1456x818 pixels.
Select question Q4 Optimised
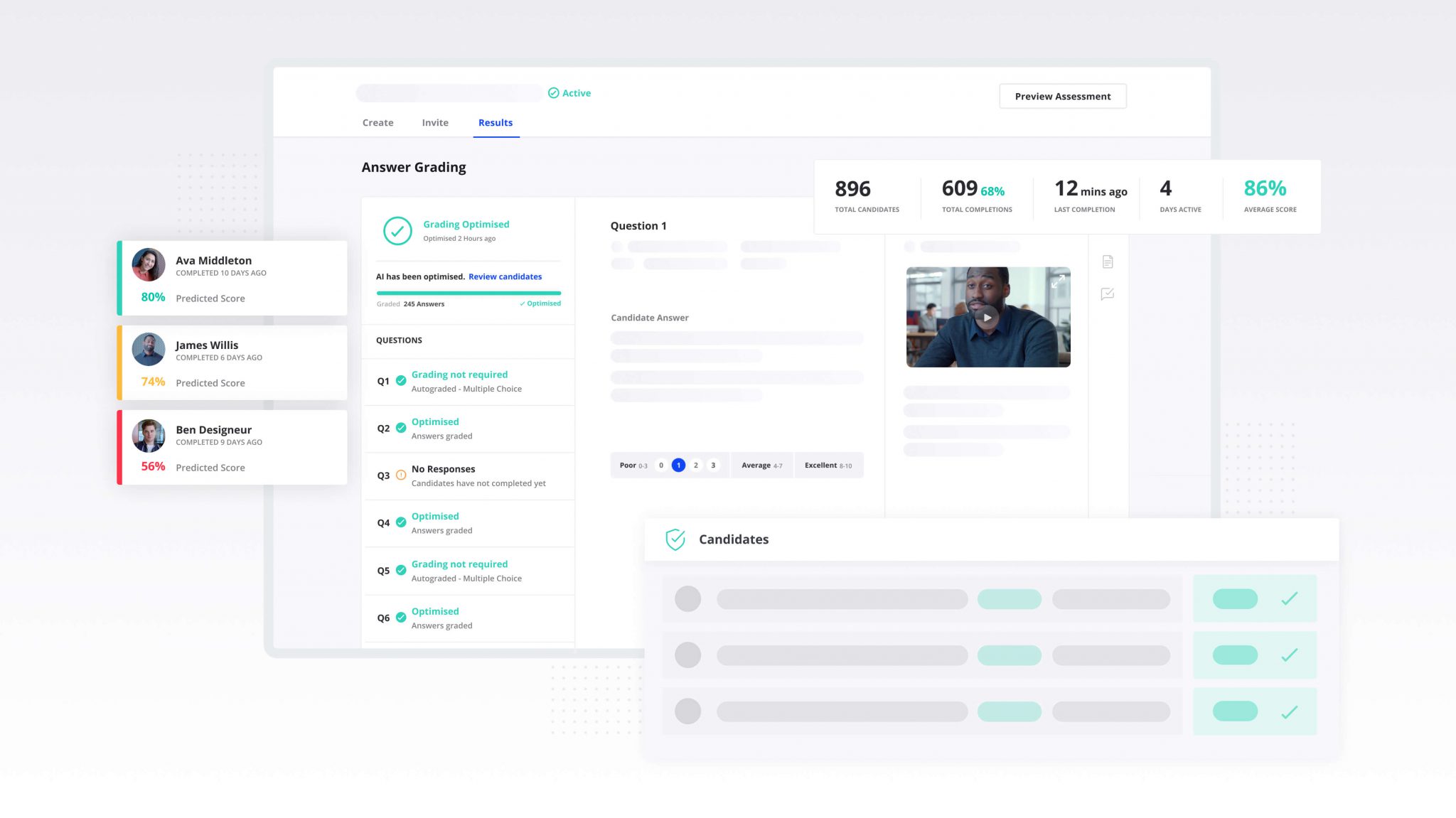(469, 523)
